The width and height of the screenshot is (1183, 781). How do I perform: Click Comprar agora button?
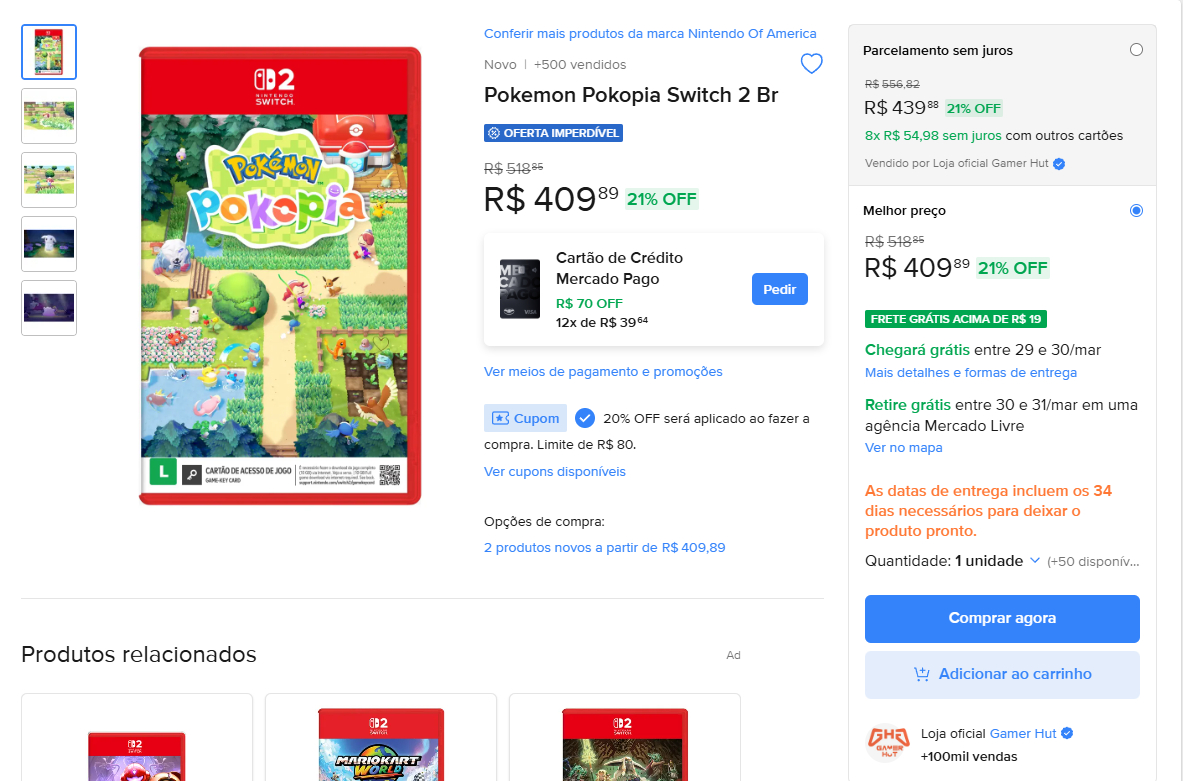click(x=1002, y=619)
